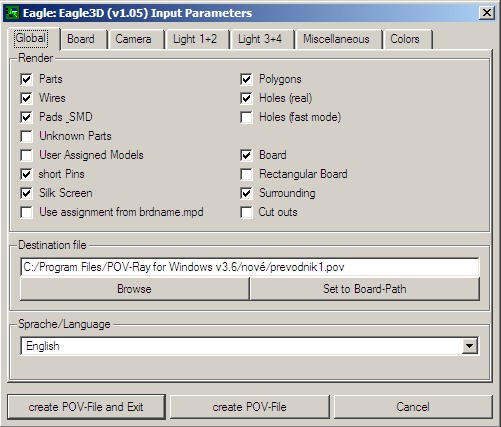Switch to the Light 3+4 tab
Viewport: 501px width, 427px height.
point(260,39)
